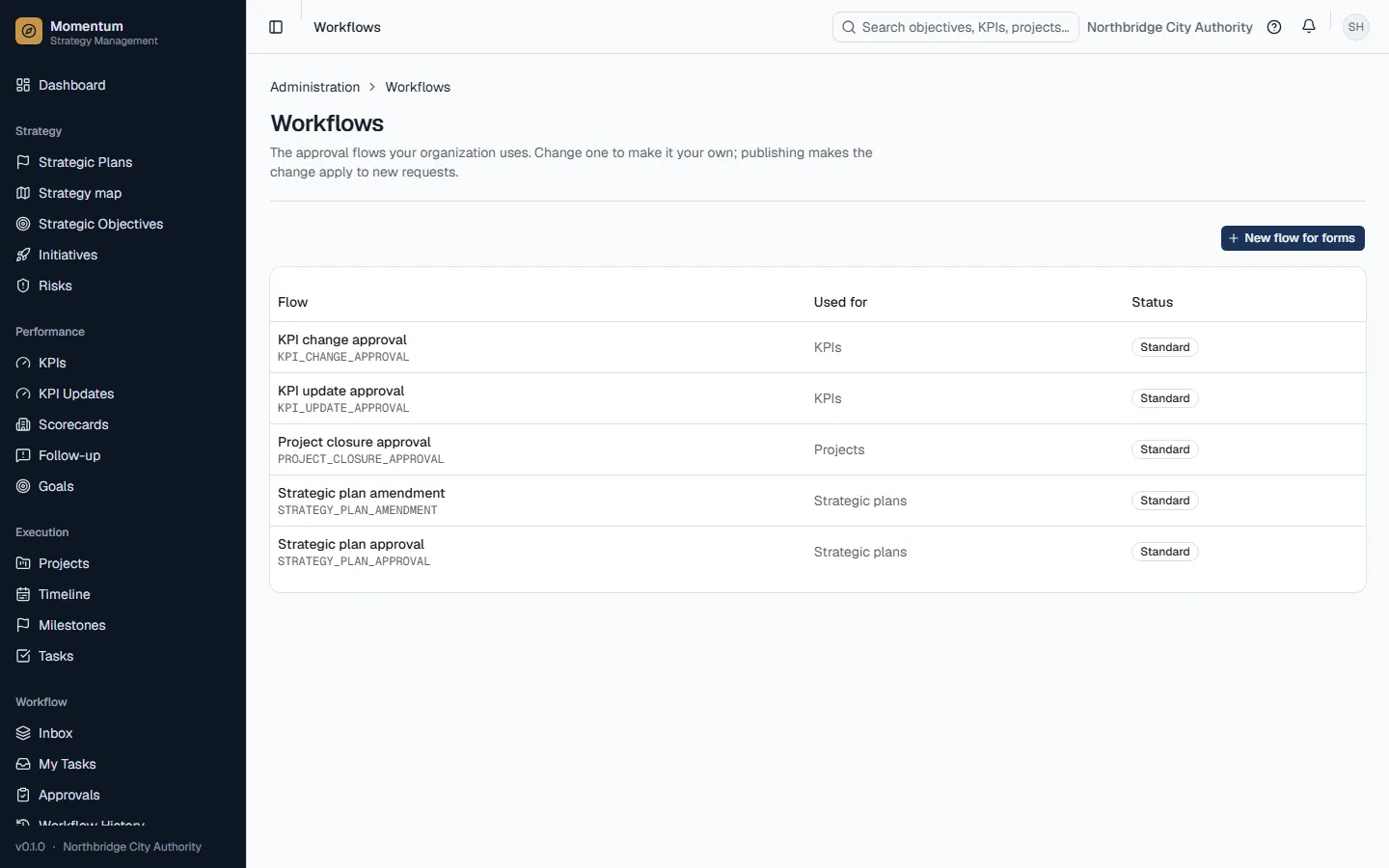Click the Inbox layers icon
This screenshot has height=868, width=1389.
tap(23, 733)
